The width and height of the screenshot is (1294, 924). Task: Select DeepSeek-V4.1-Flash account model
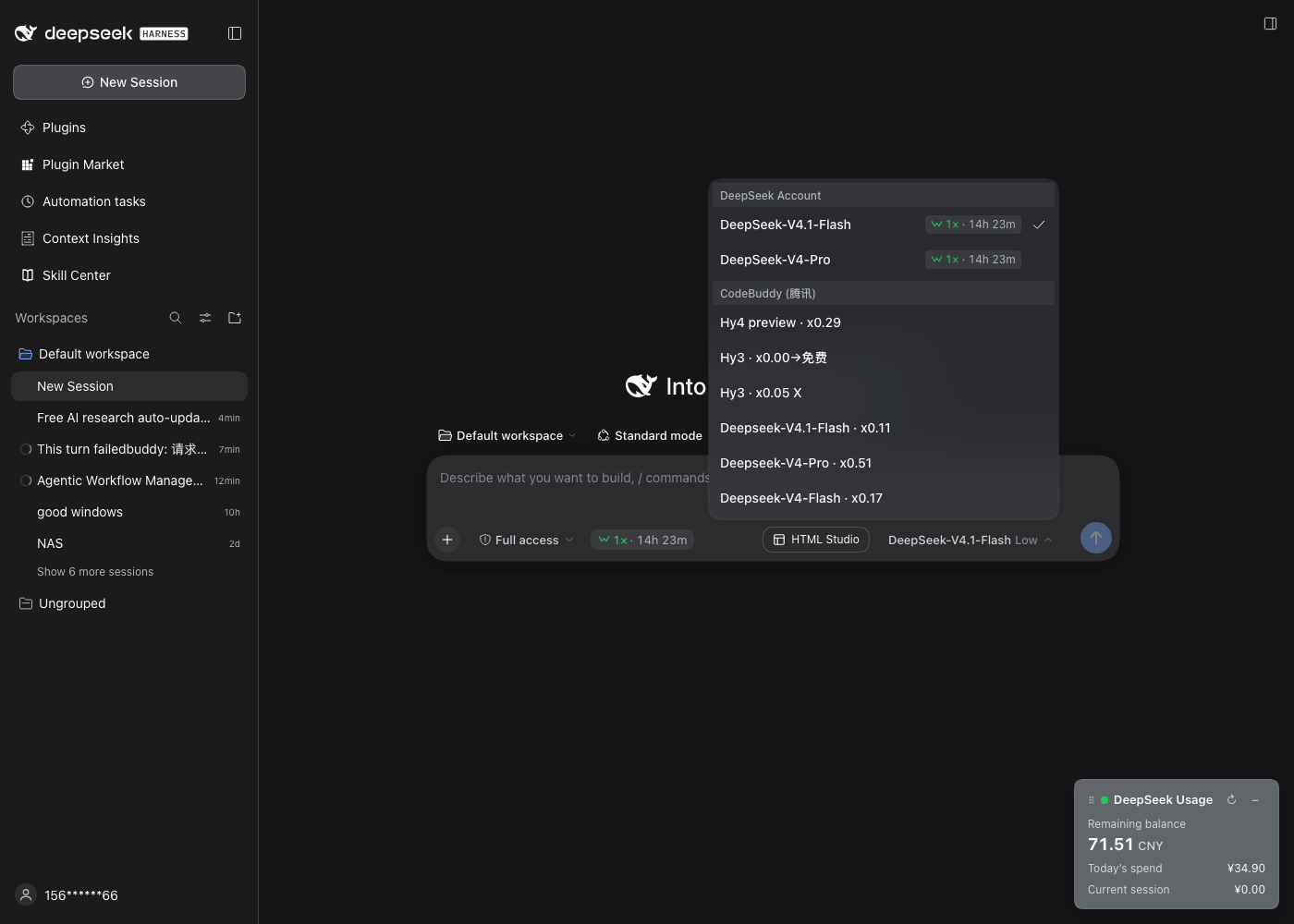coord(884,225)
